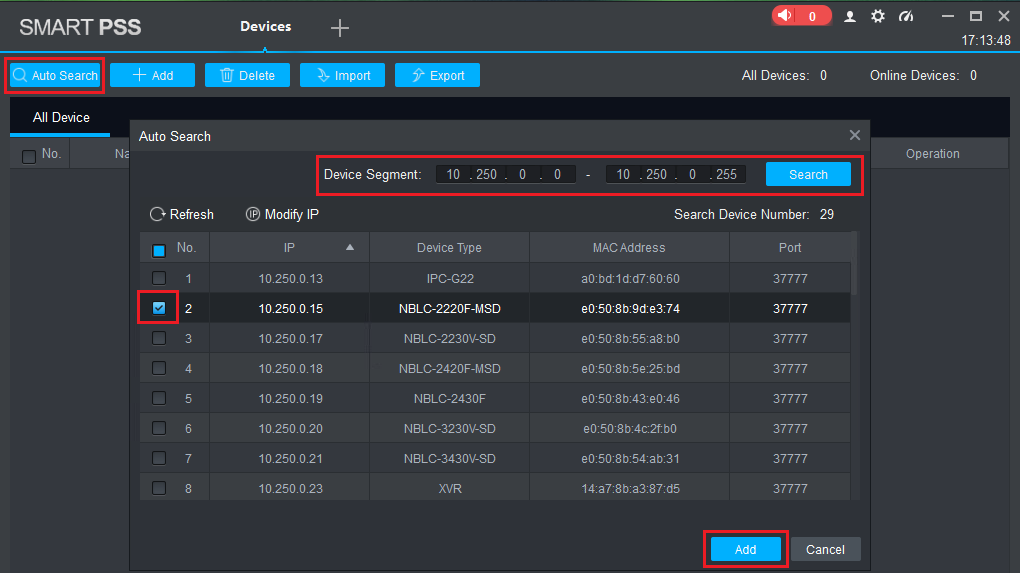This screenshot has height=573, width=1020.
Task: Check the box for device 10.250.0.13
Action: click(159, 278)
